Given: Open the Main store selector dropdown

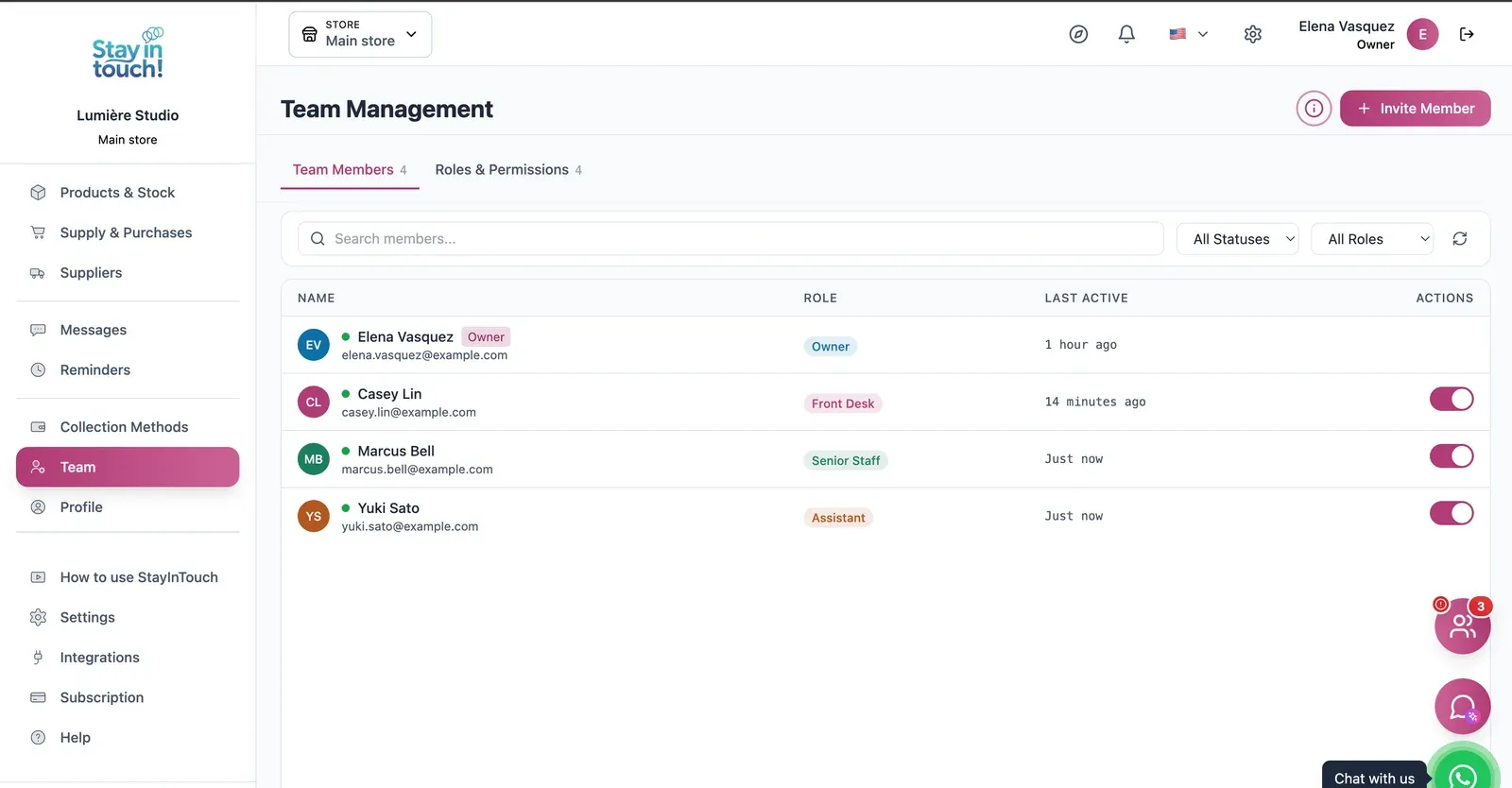Looking at the screenshot, I should pos(360,34).
